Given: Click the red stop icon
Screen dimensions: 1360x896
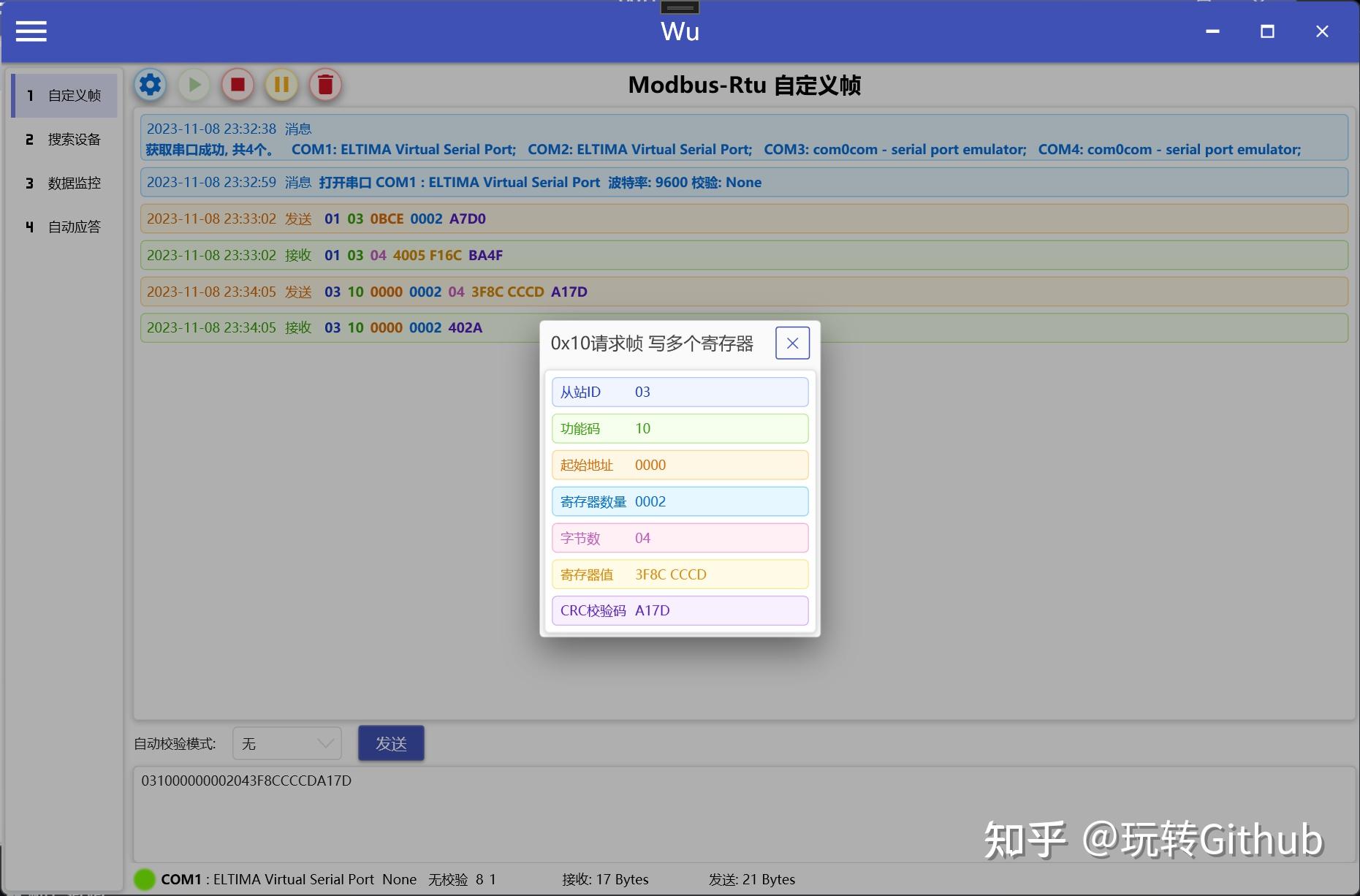Looking at the screenshot, I should pyautogui.click(x=237, y=85).
